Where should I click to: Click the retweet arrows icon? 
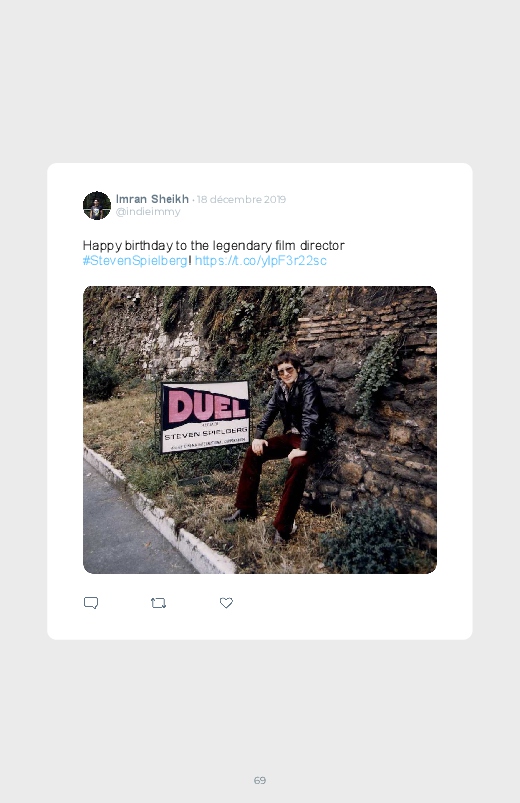point(158,603)
